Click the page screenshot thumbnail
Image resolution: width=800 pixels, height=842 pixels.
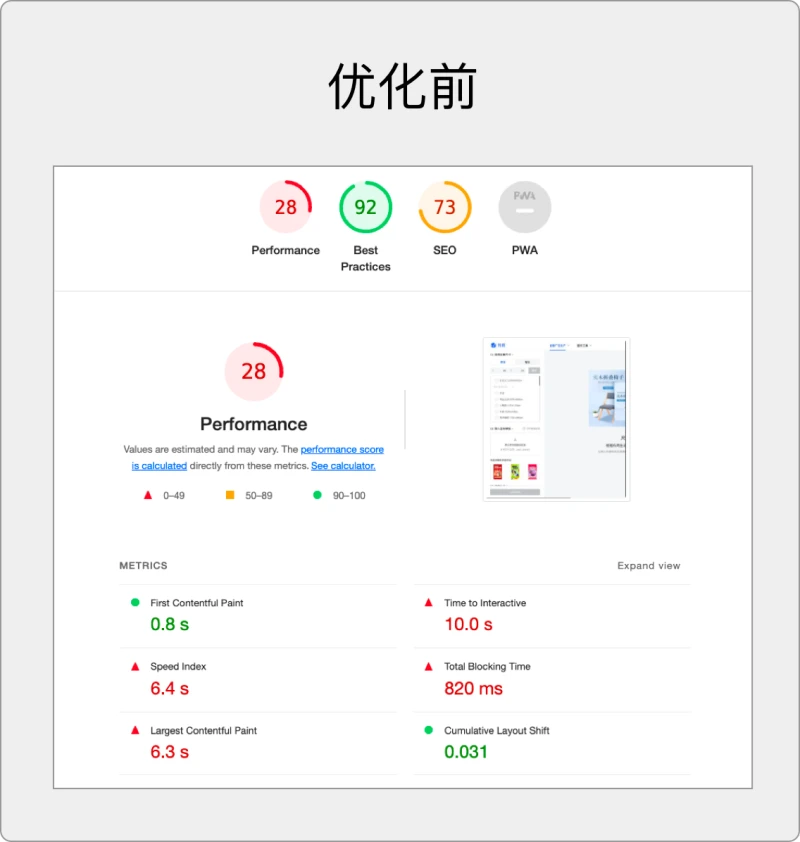pyautogui.click(x=556, y=419)
